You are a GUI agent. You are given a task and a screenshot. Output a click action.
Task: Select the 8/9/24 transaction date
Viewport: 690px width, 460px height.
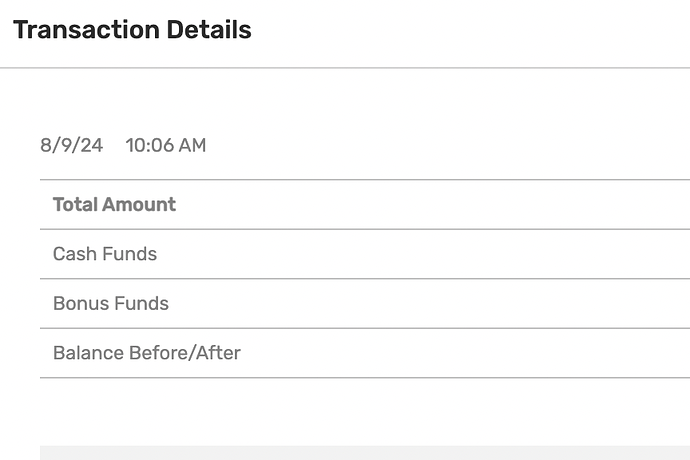pyautogui.click(x=71, y=145)
